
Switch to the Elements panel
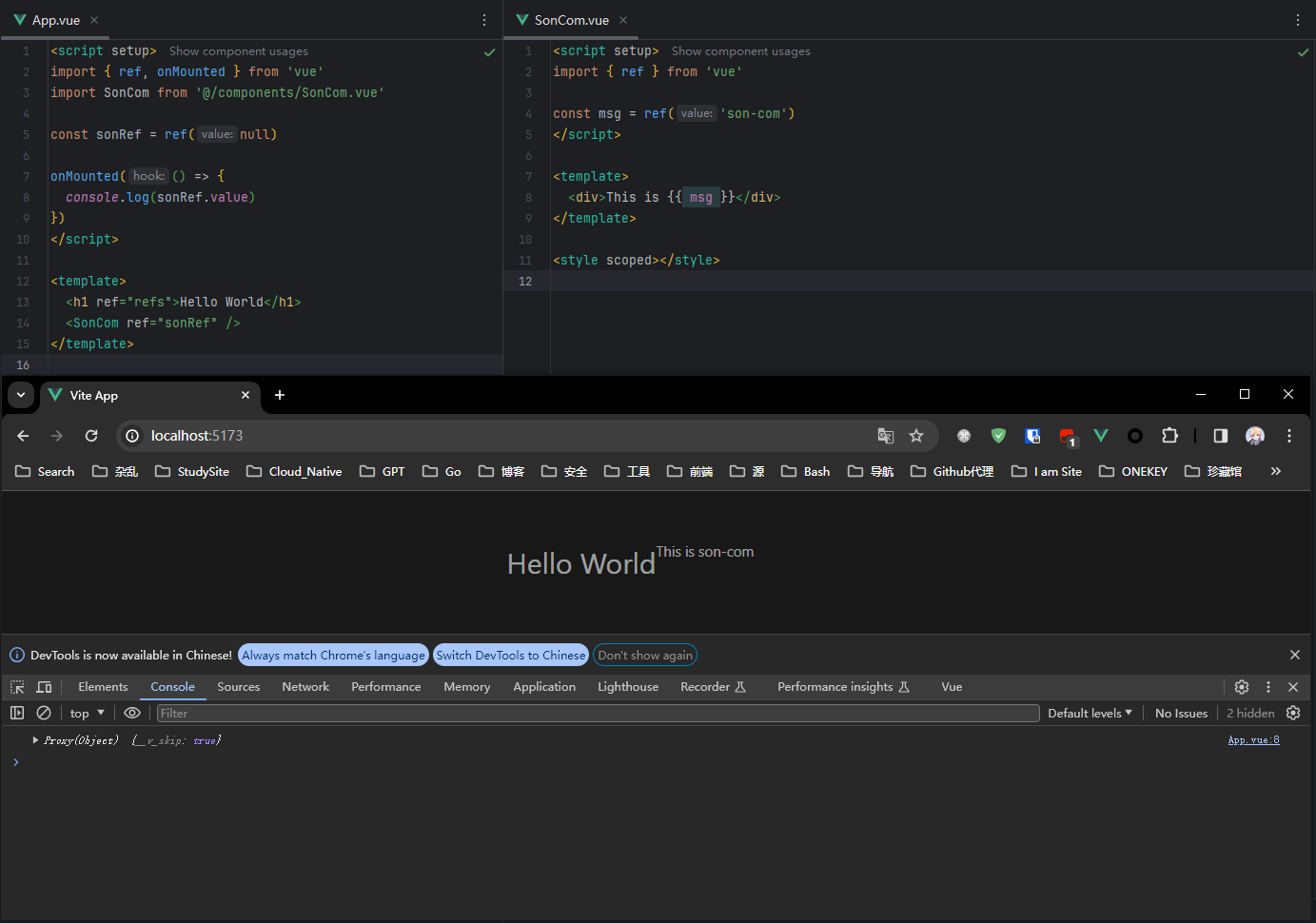click(103, 687)
